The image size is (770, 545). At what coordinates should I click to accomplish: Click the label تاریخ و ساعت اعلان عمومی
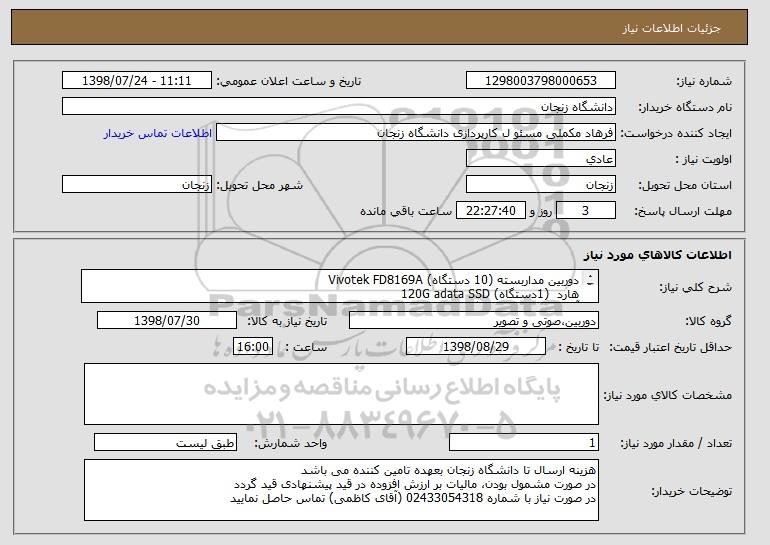(289, 81)
